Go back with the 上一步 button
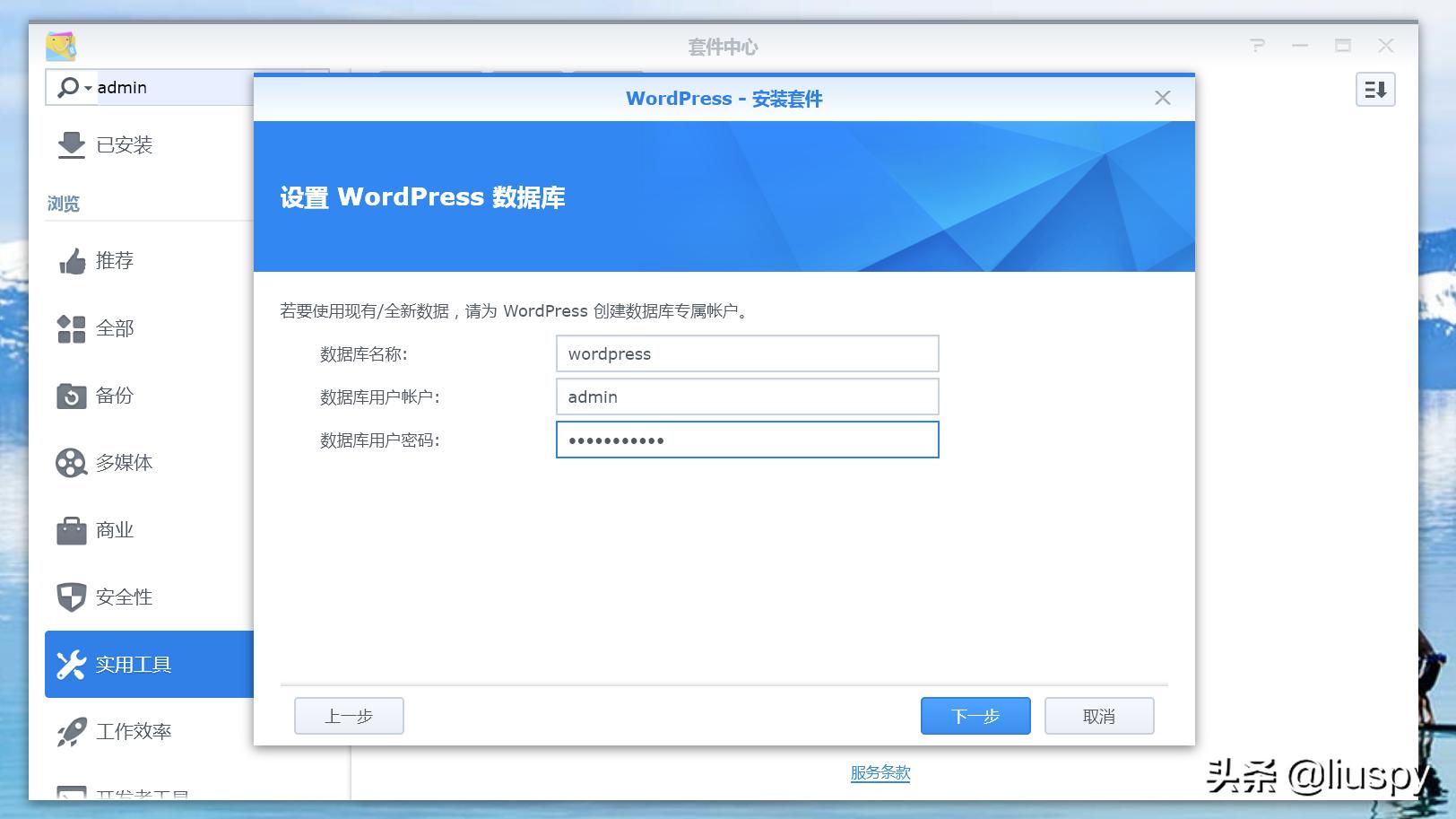The height and width of the screenshot is (819, 1456). pos(348,715)
